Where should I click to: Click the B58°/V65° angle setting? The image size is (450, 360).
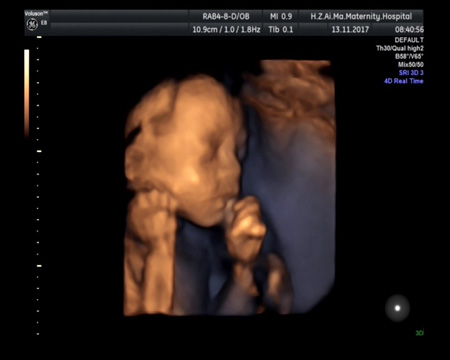(409, 56)
